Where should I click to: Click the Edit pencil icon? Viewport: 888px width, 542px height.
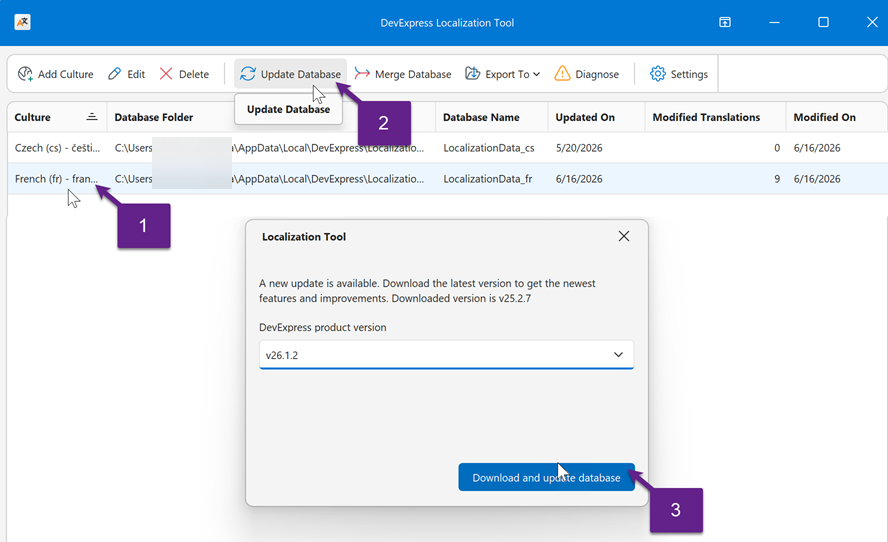tap(114, 74)
